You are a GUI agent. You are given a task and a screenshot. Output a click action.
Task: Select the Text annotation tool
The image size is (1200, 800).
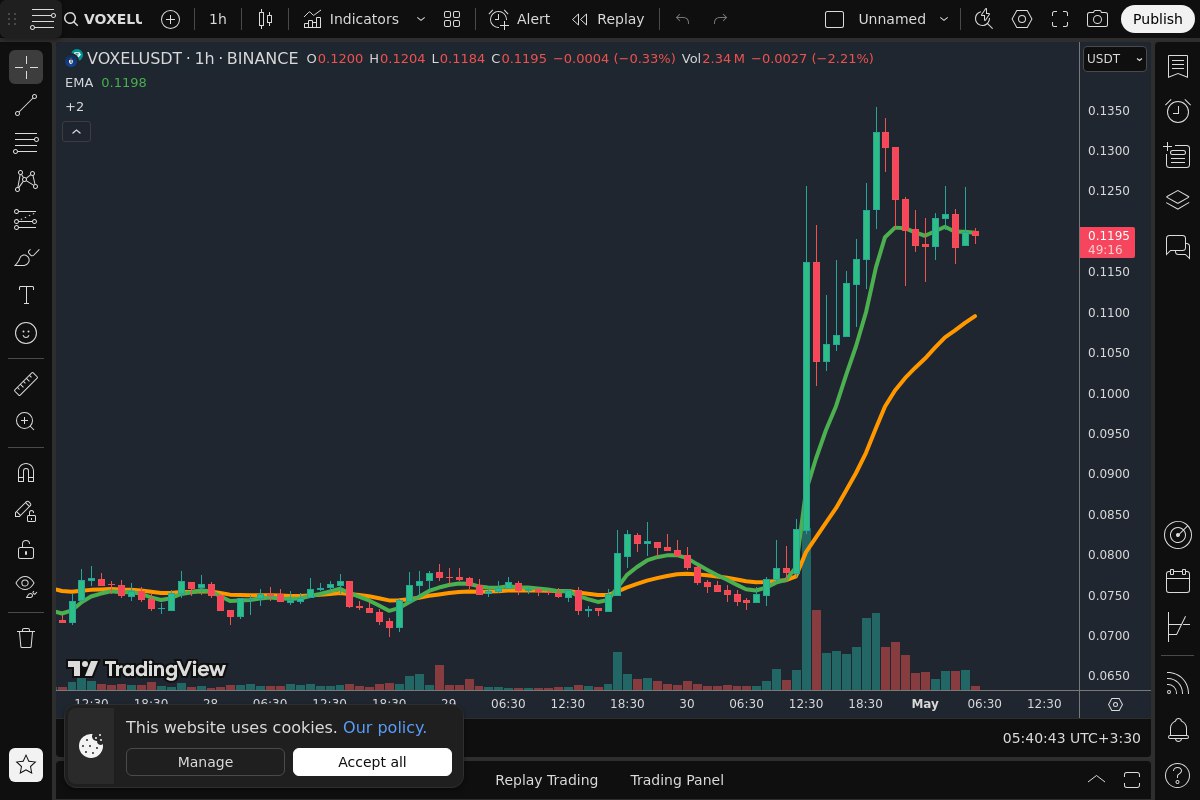(x=26, y=295)
